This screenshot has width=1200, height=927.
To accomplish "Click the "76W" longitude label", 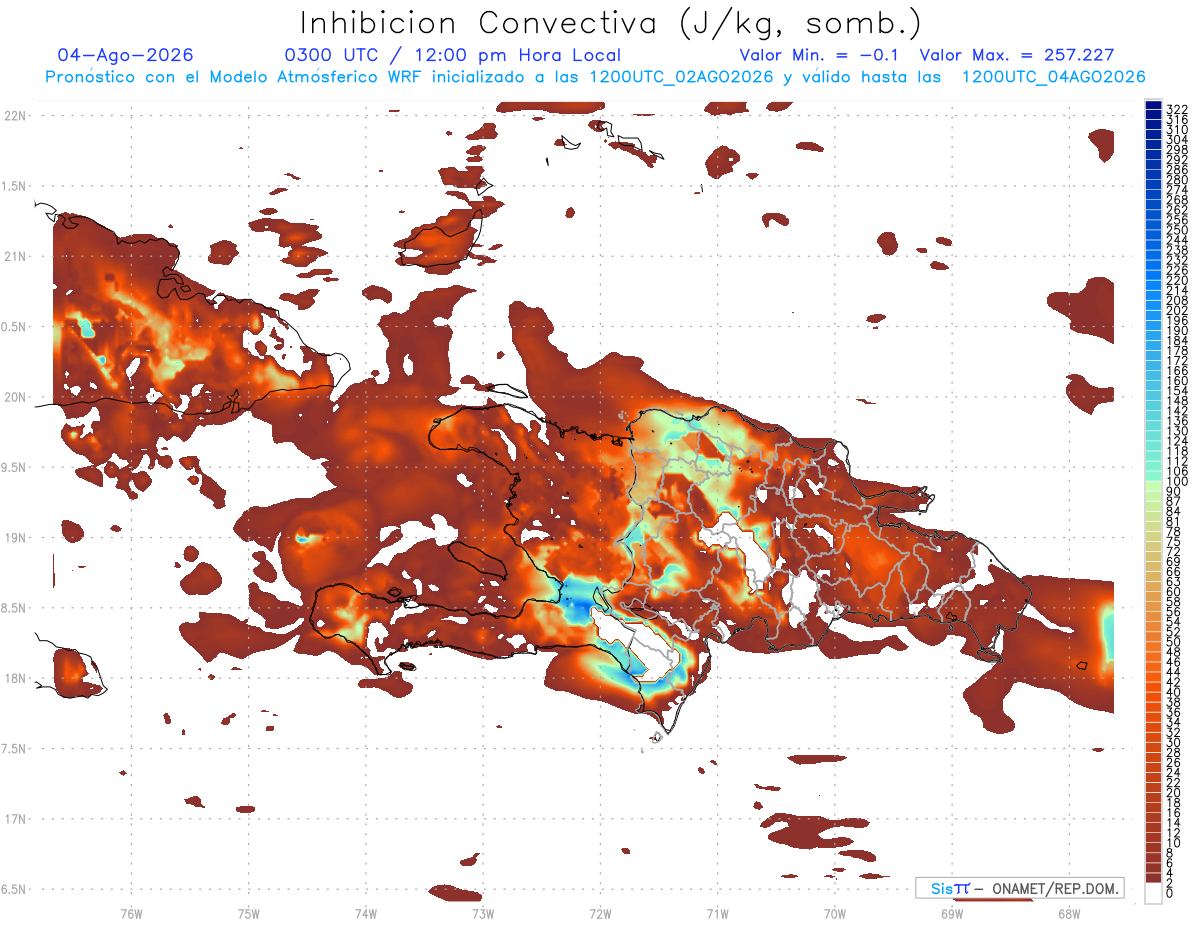I will click(131, 914).
